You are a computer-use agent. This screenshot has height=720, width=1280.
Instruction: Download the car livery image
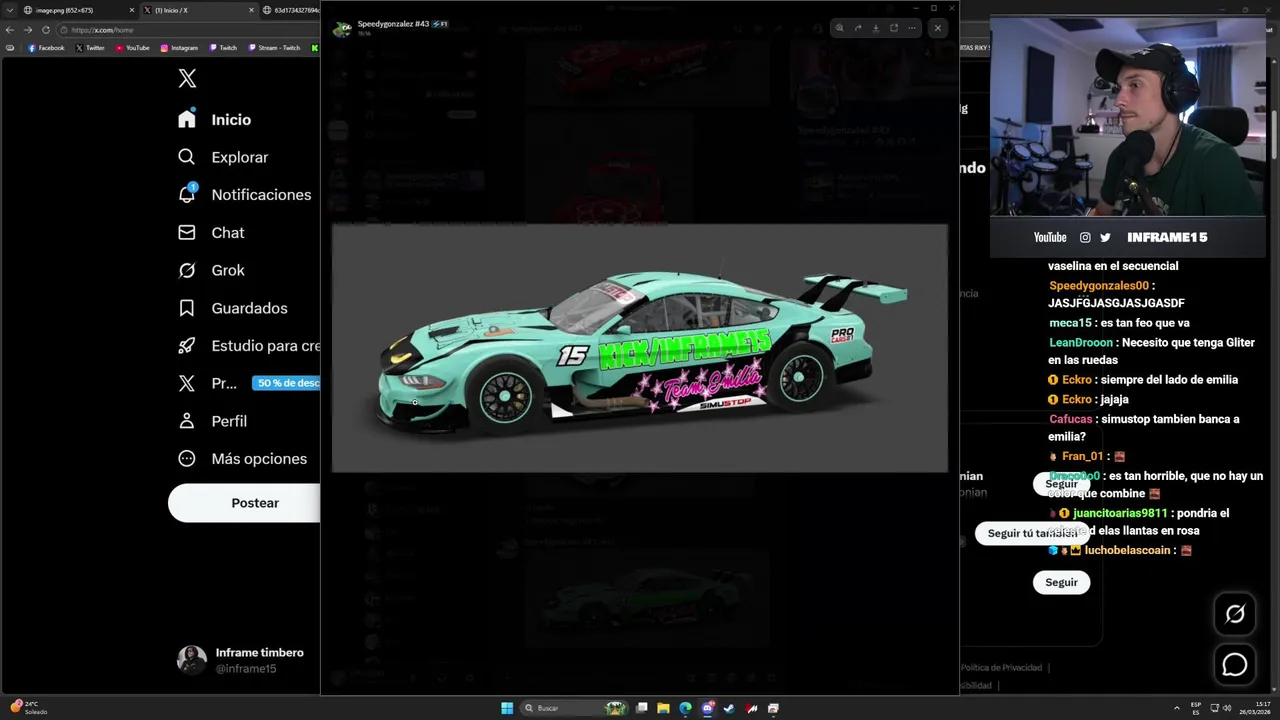tap(876, 28)
